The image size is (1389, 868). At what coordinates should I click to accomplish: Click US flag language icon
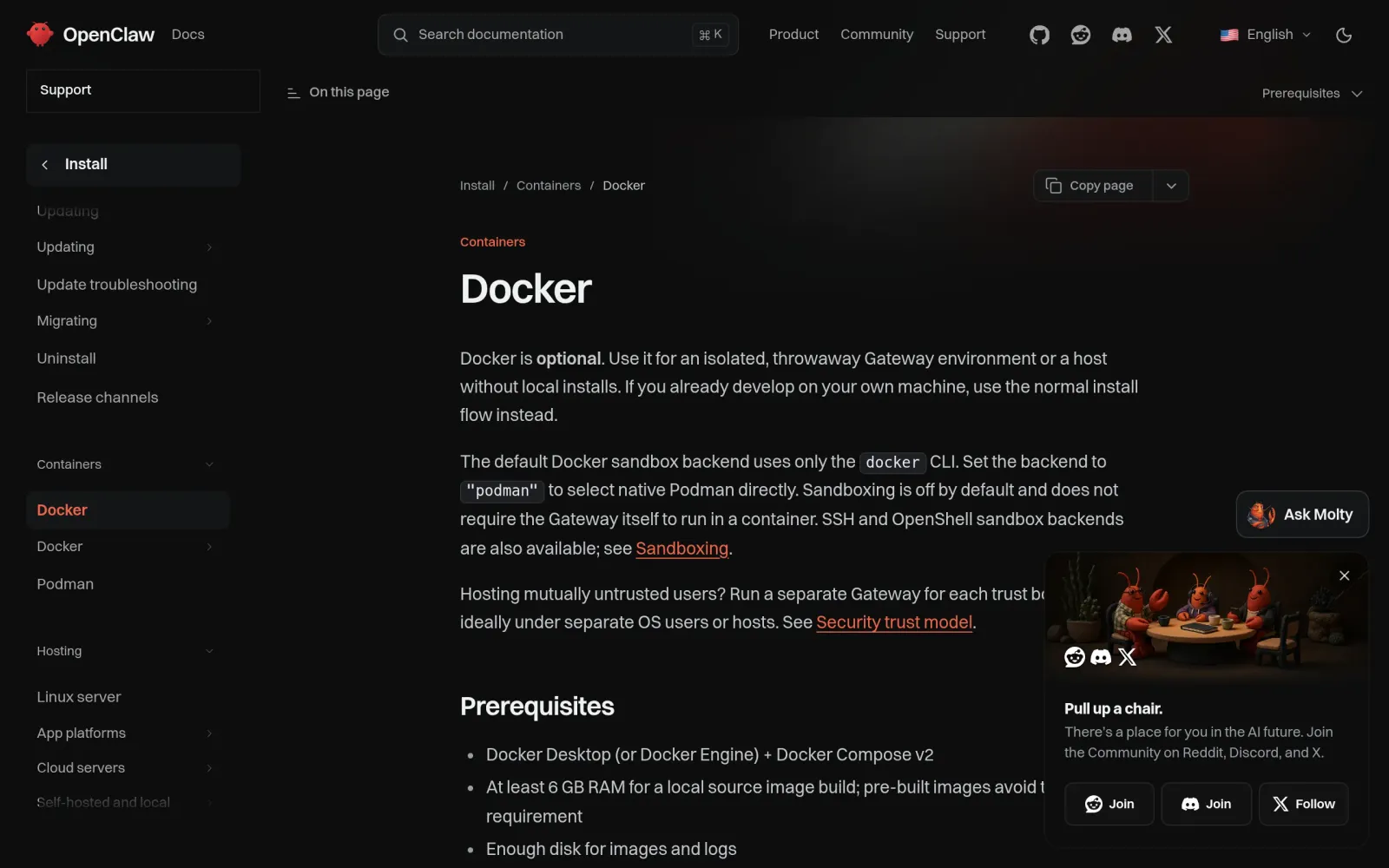click(1229, 35)
